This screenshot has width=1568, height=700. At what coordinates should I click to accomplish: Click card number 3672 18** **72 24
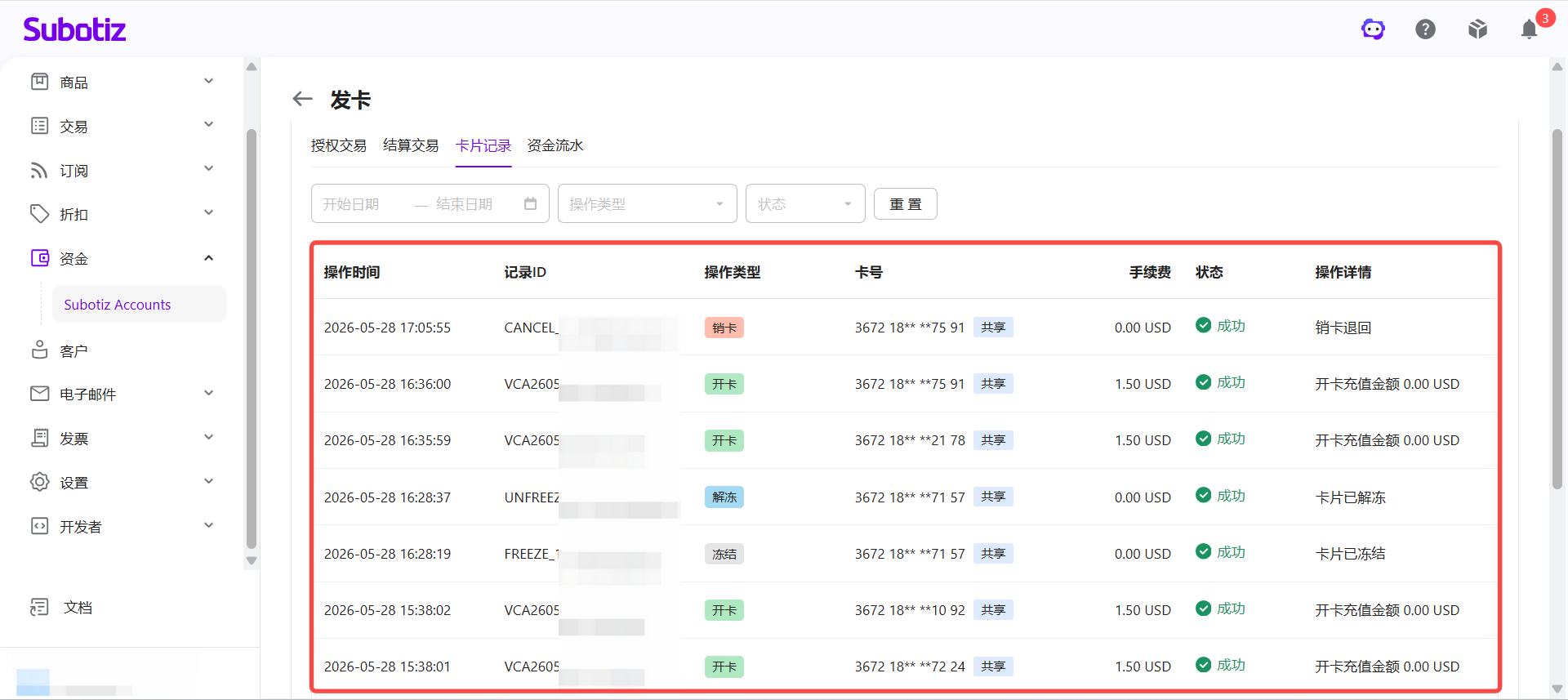point(910,667)
